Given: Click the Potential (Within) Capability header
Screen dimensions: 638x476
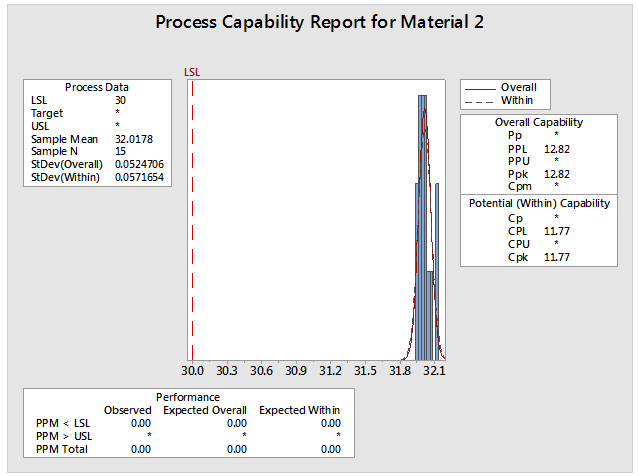Looking at the screenshot, I should tap(539, 203).
